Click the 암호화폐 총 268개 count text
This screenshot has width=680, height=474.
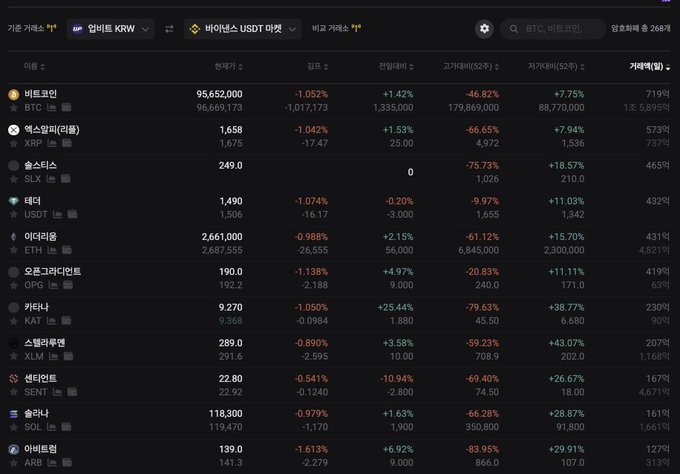pos(641,29)
